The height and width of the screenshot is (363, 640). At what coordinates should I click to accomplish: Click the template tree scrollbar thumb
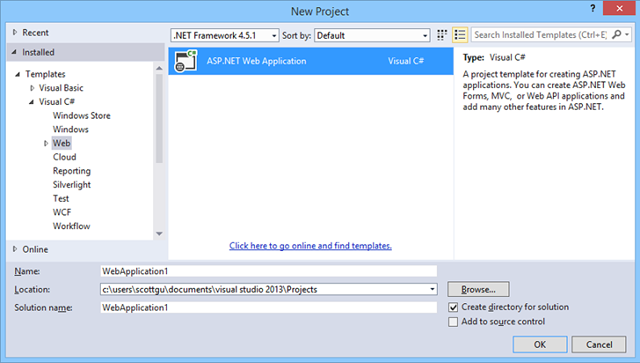[159, 118]
